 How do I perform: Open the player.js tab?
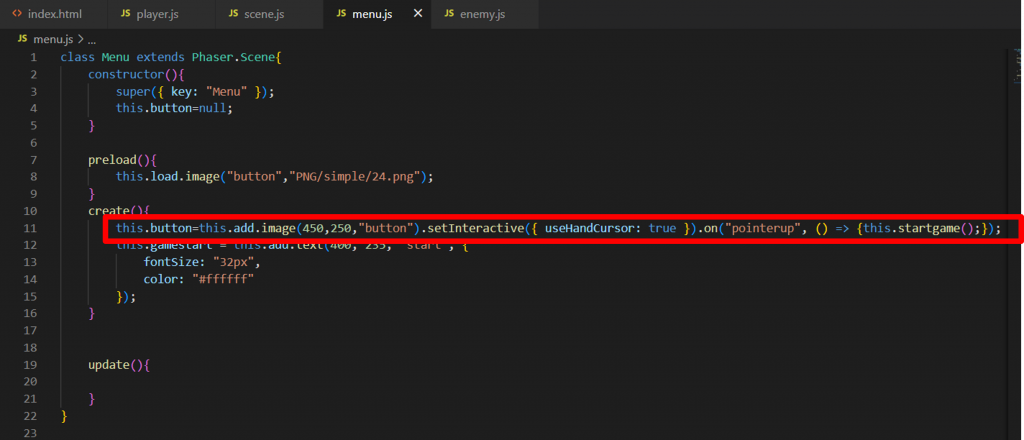coord(161,14)
